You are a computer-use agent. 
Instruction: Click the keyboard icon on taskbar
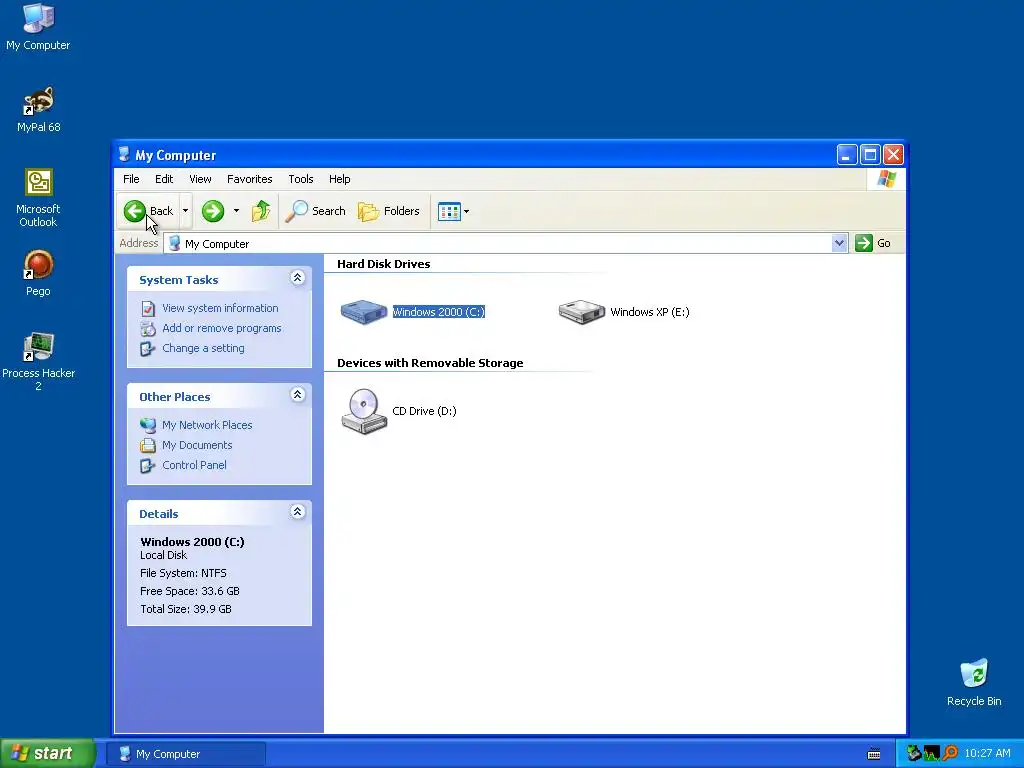tap(874, 754)
